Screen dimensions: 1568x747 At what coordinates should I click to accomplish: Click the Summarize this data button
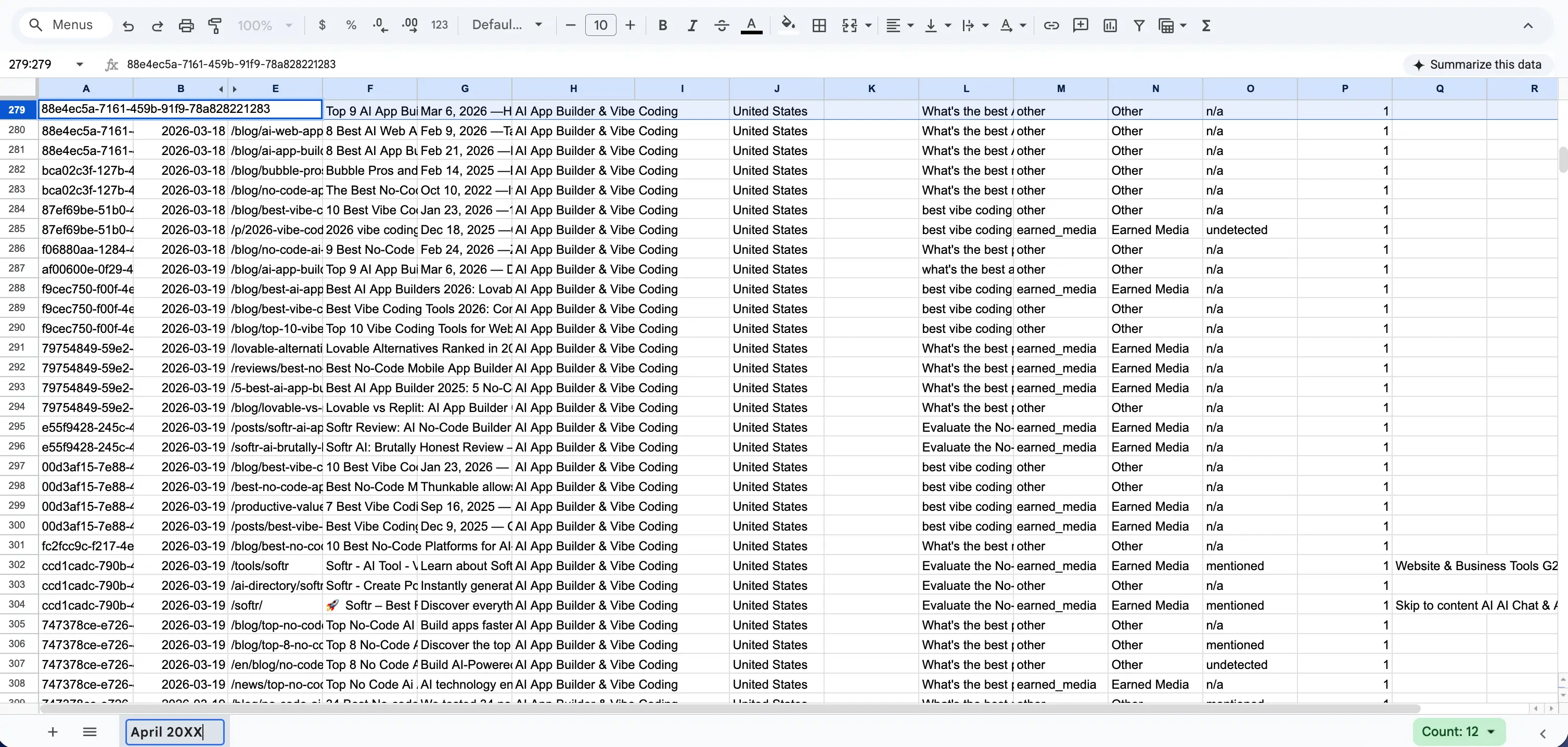(x=1478, y=65)
